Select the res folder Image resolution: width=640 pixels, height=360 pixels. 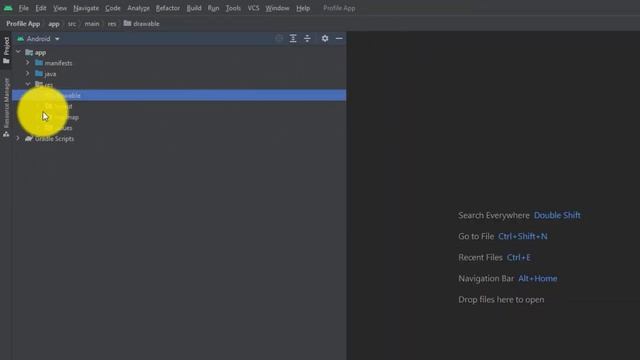tap(49, 84)
